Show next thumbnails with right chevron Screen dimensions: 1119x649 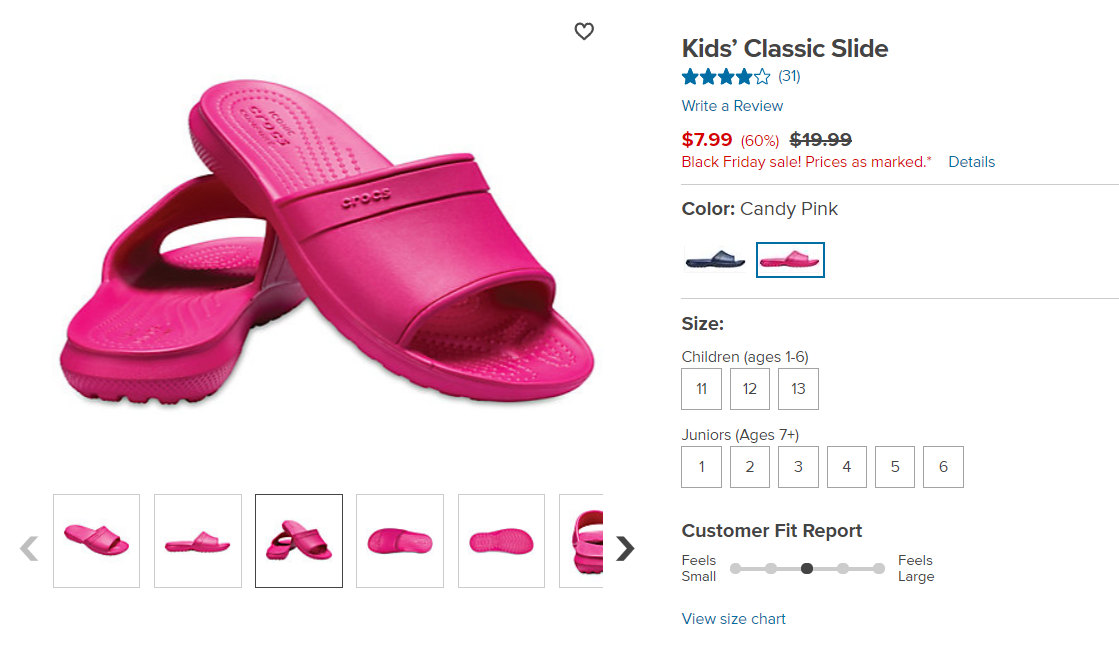point(625,548)
